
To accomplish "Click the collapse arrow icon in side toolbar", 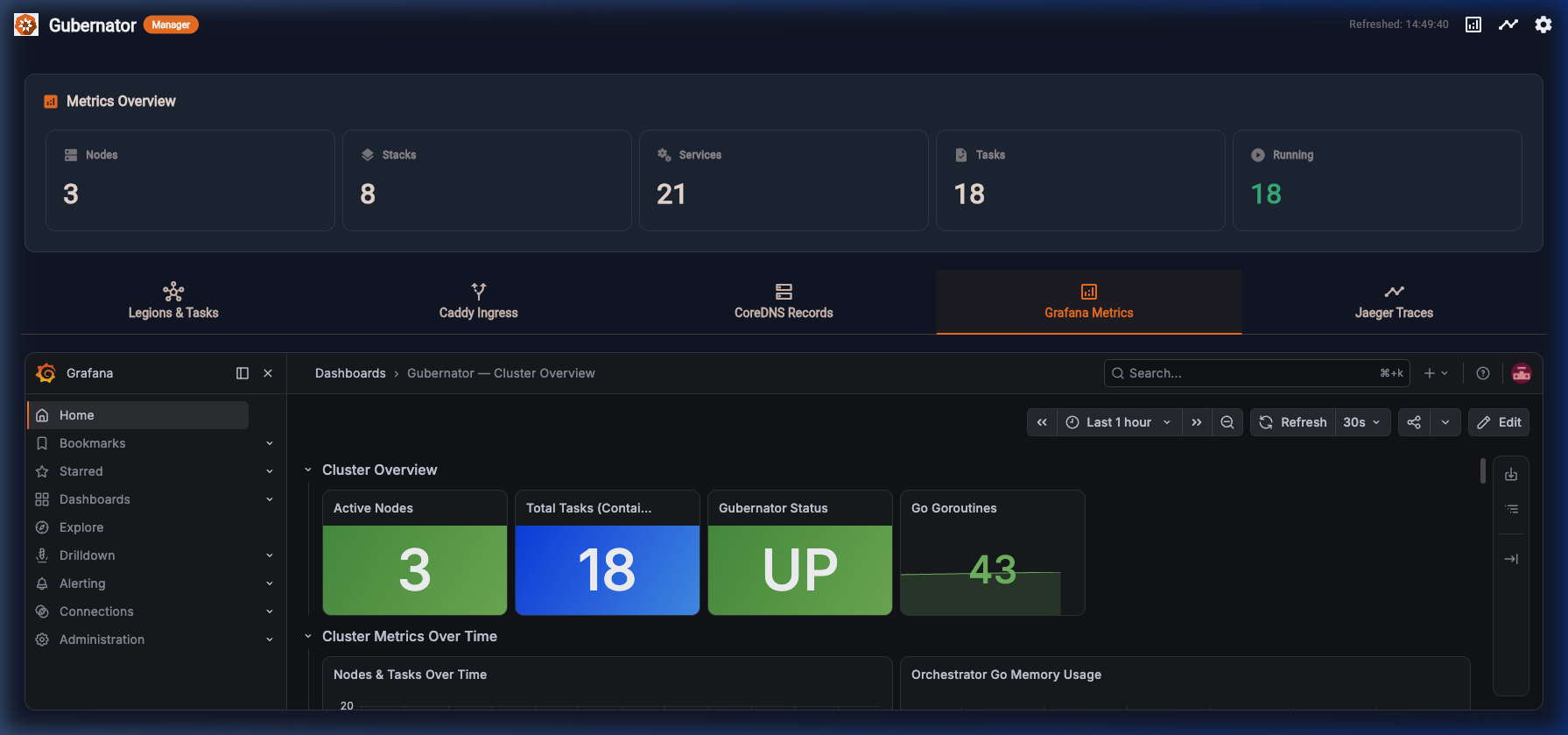I will [x=1511, y=559].
